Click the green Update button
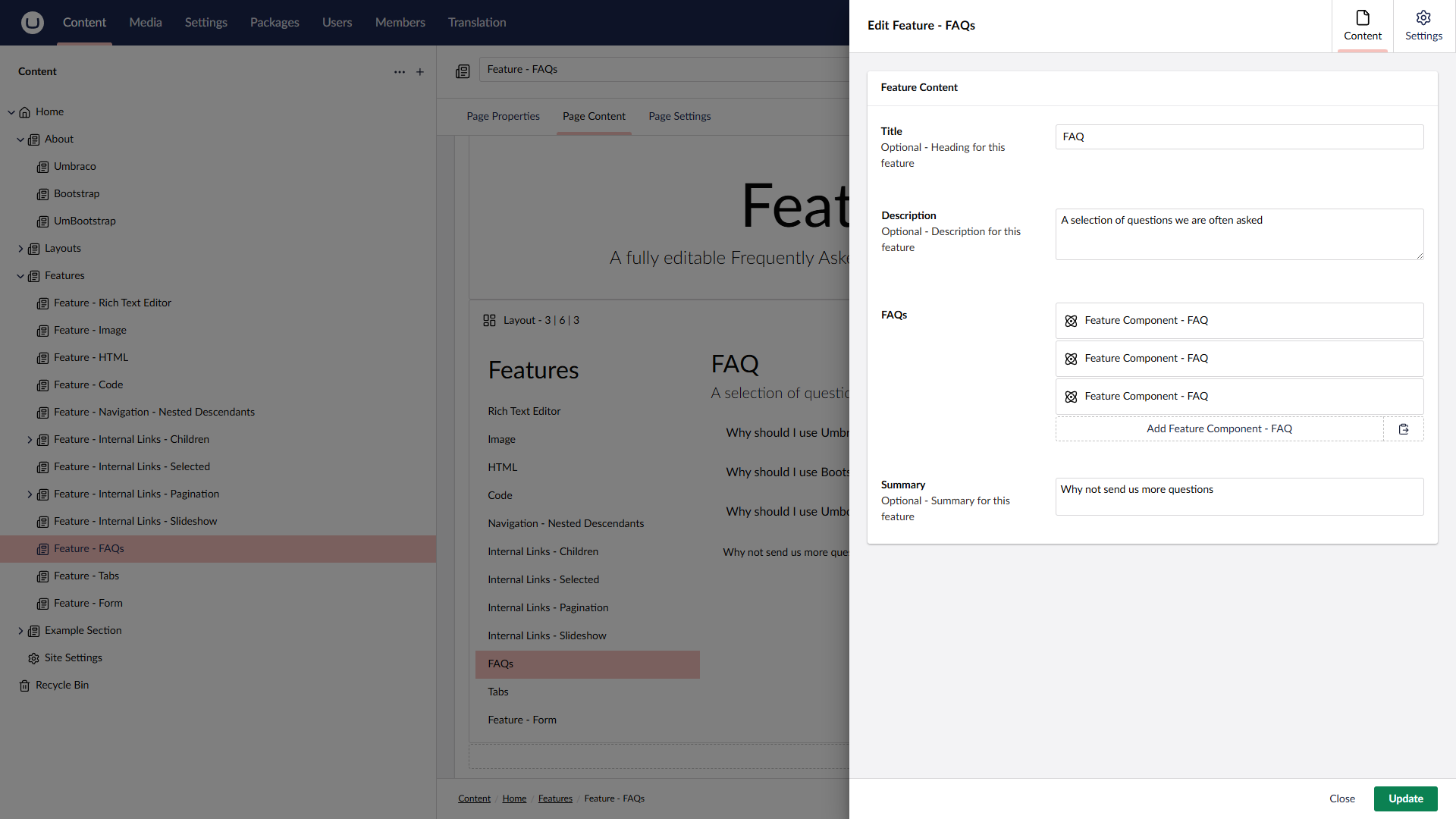 [x=1405, y=799]
